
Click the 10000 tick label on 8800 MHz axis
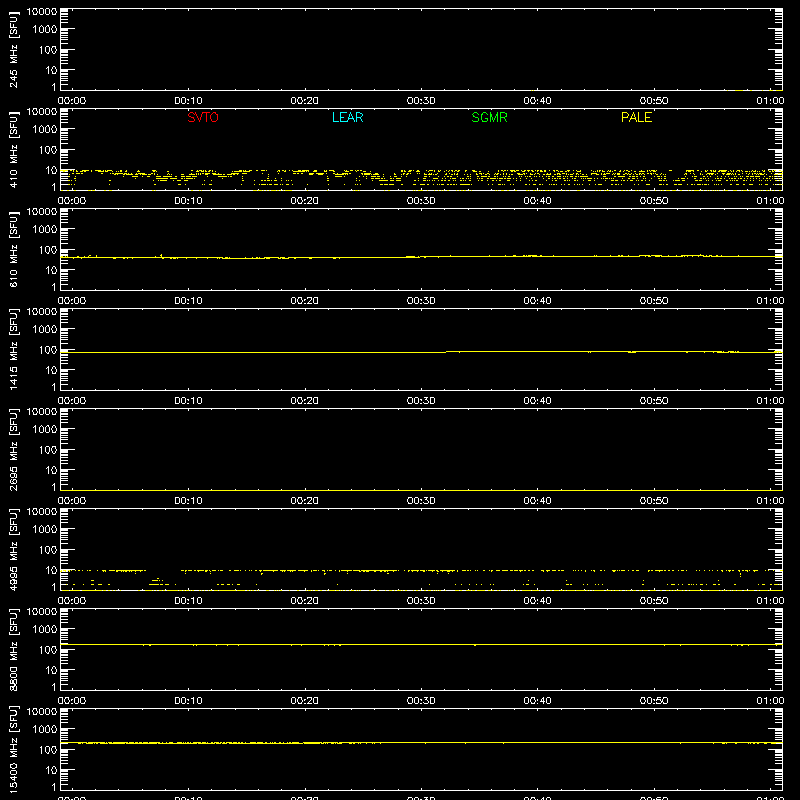[42, 611]
